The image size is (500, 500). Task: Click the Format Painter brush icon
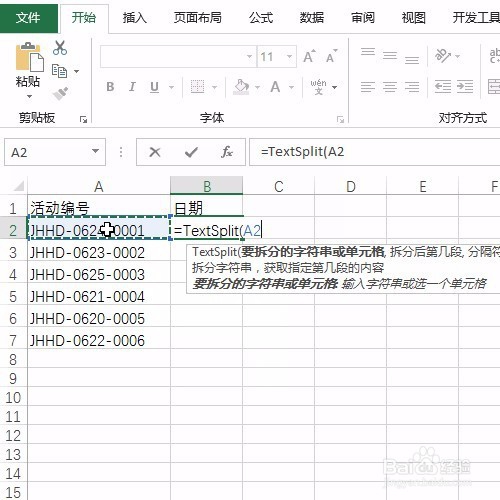(x=60, y=94)
